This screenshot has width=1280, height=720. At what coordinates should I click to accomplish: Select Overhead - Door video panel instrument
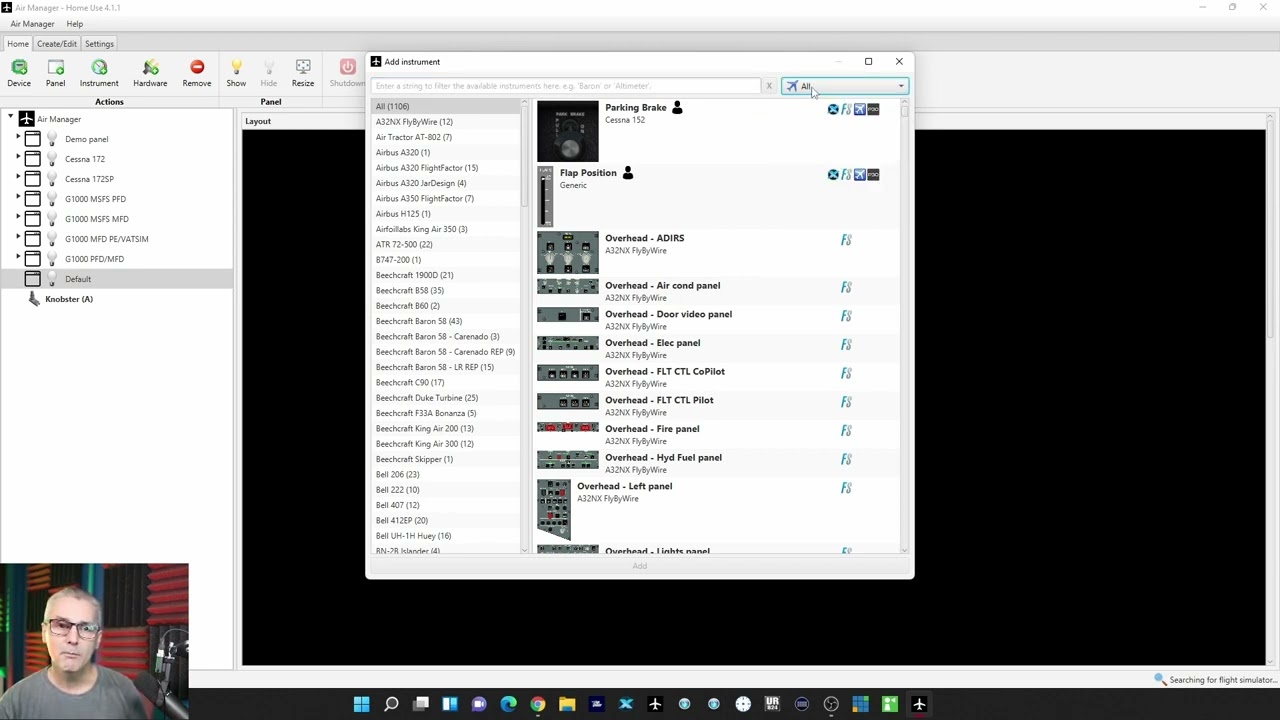click(718, 319)
